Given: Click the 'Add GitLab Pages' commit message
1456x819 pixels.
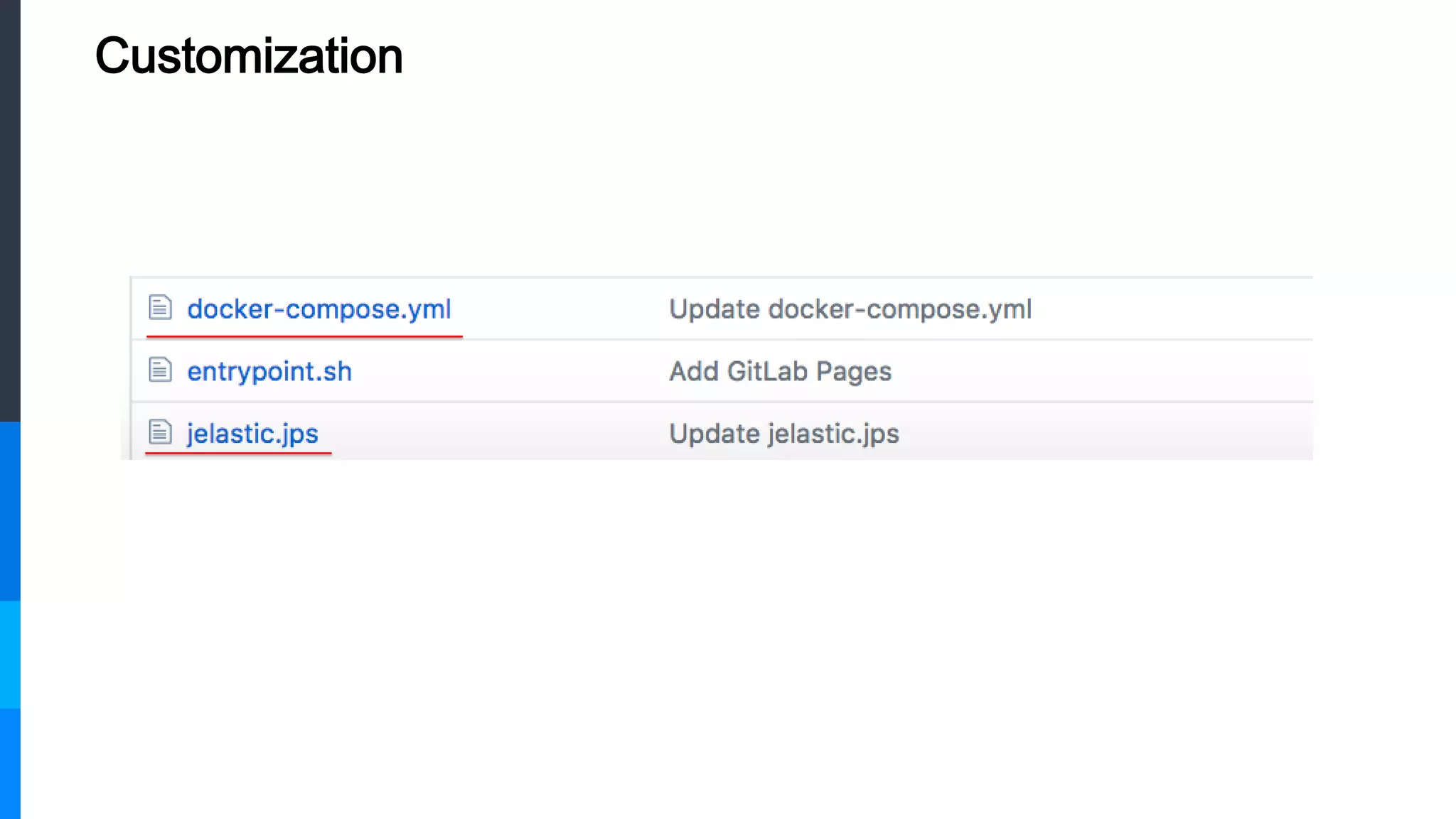Looking at the screenshot, I should pos(780,372).
